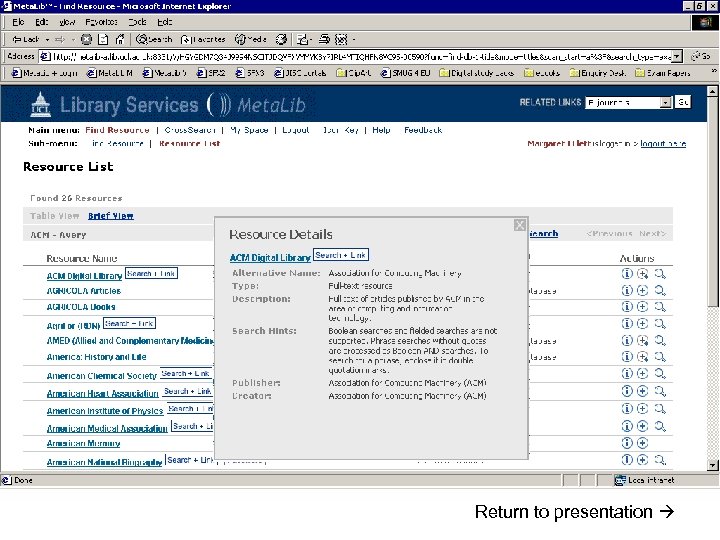The height and width of the screenshot is (540, 720).
Task: Switch to Brief View
Action: point(111,216)
